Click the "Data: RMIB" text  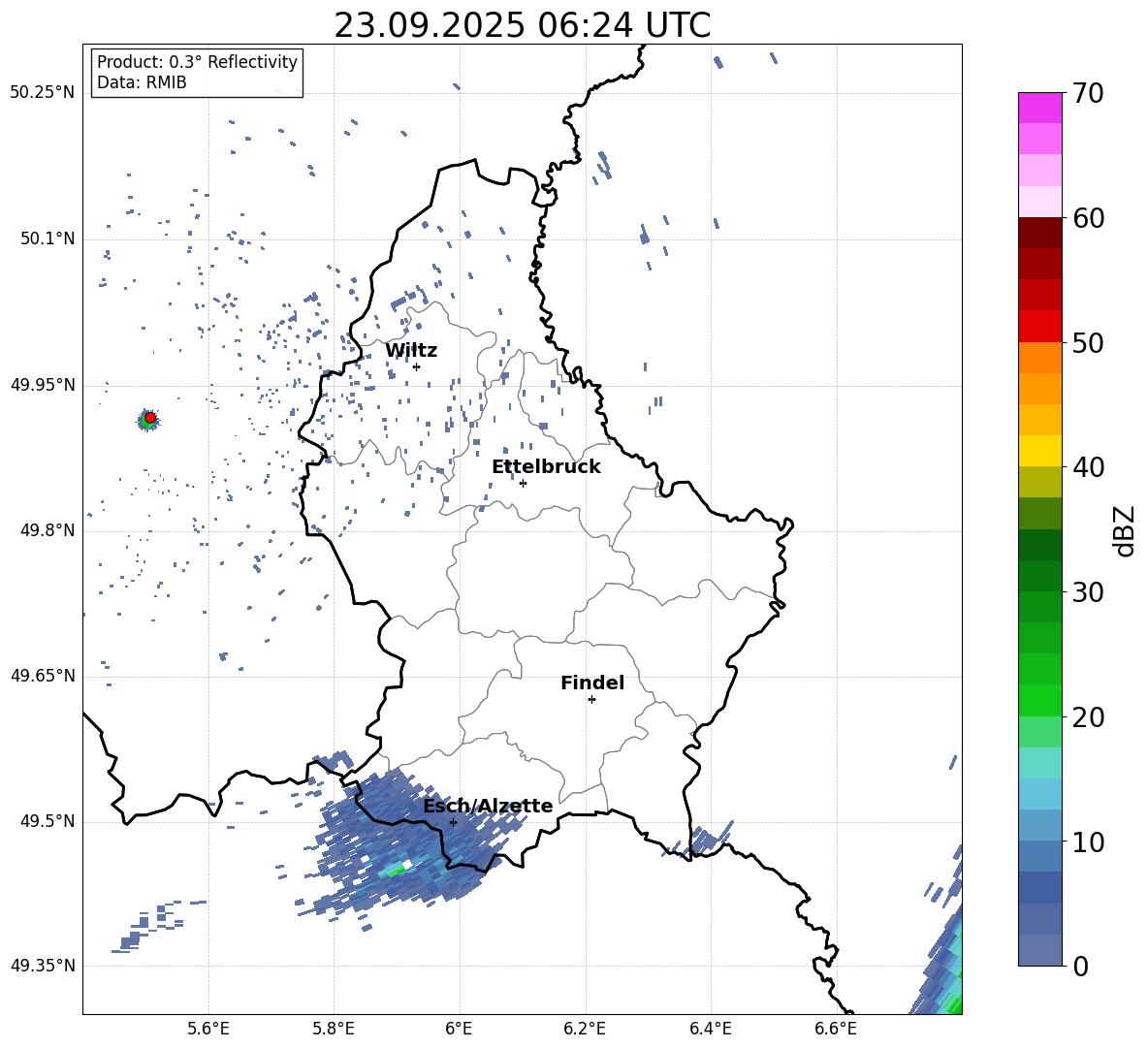[x=142, y=82]
